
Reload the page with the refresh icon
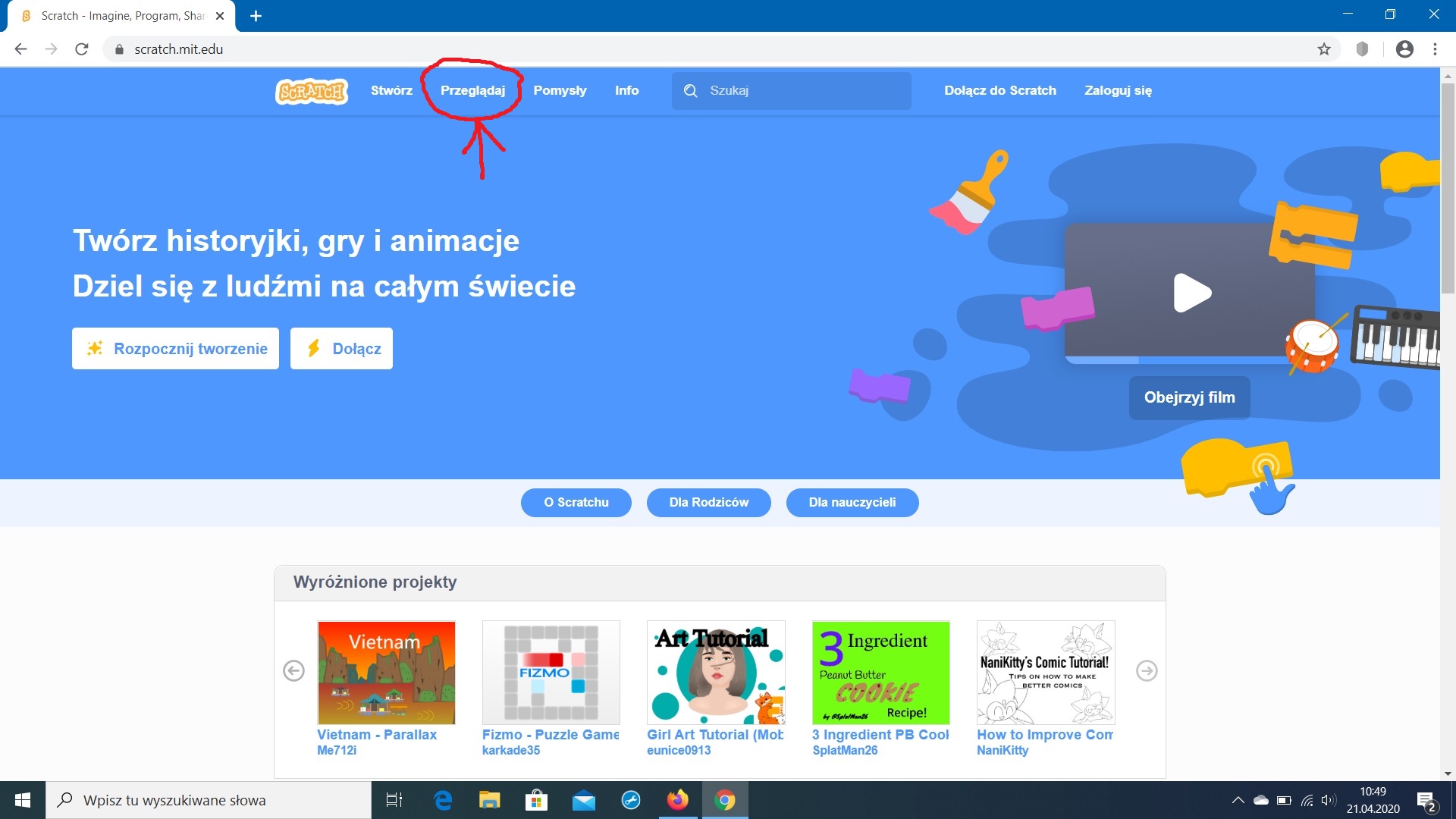pos(82,49)
